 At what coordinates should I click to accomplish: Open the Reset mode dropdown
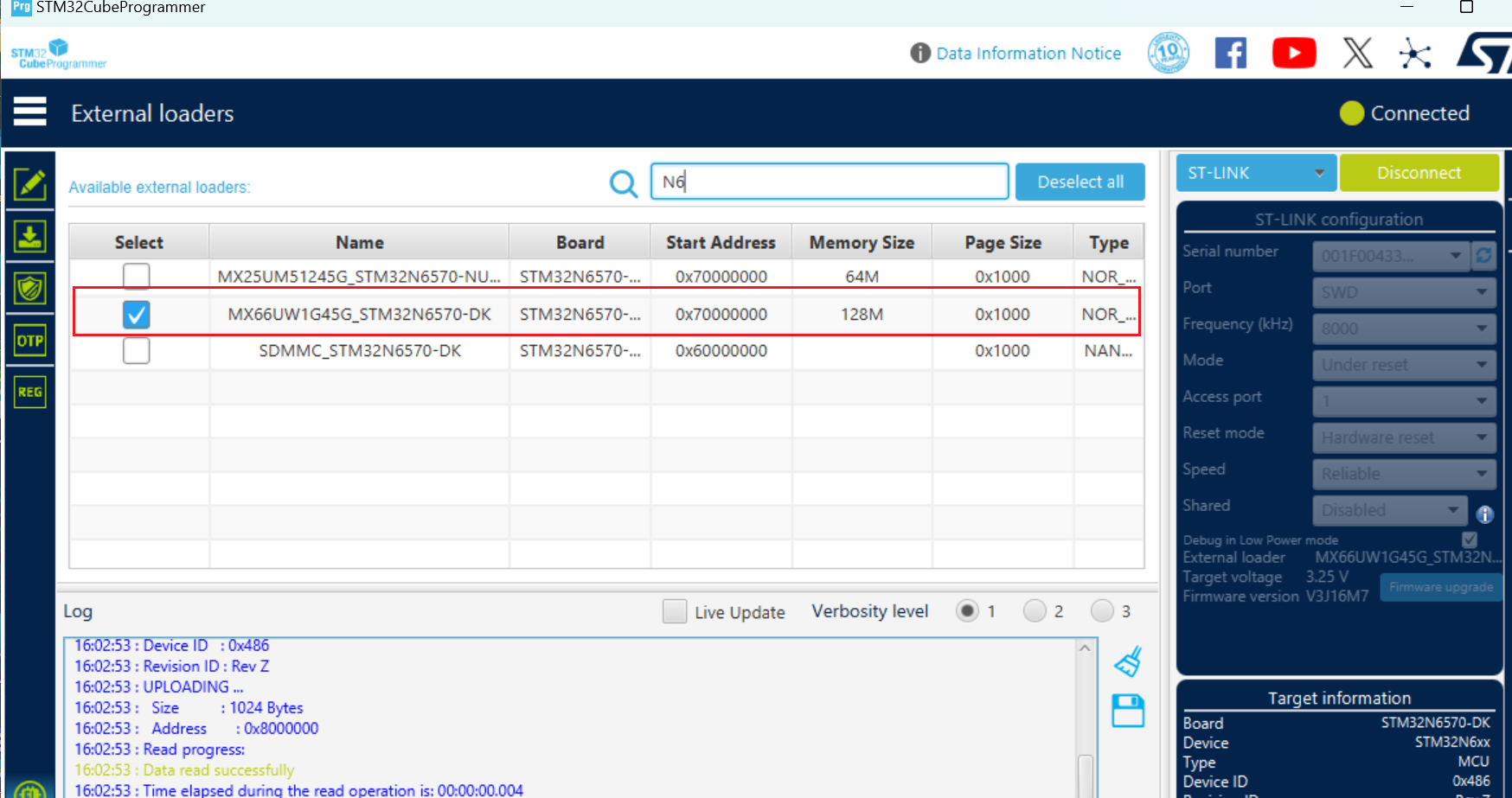1403,437
